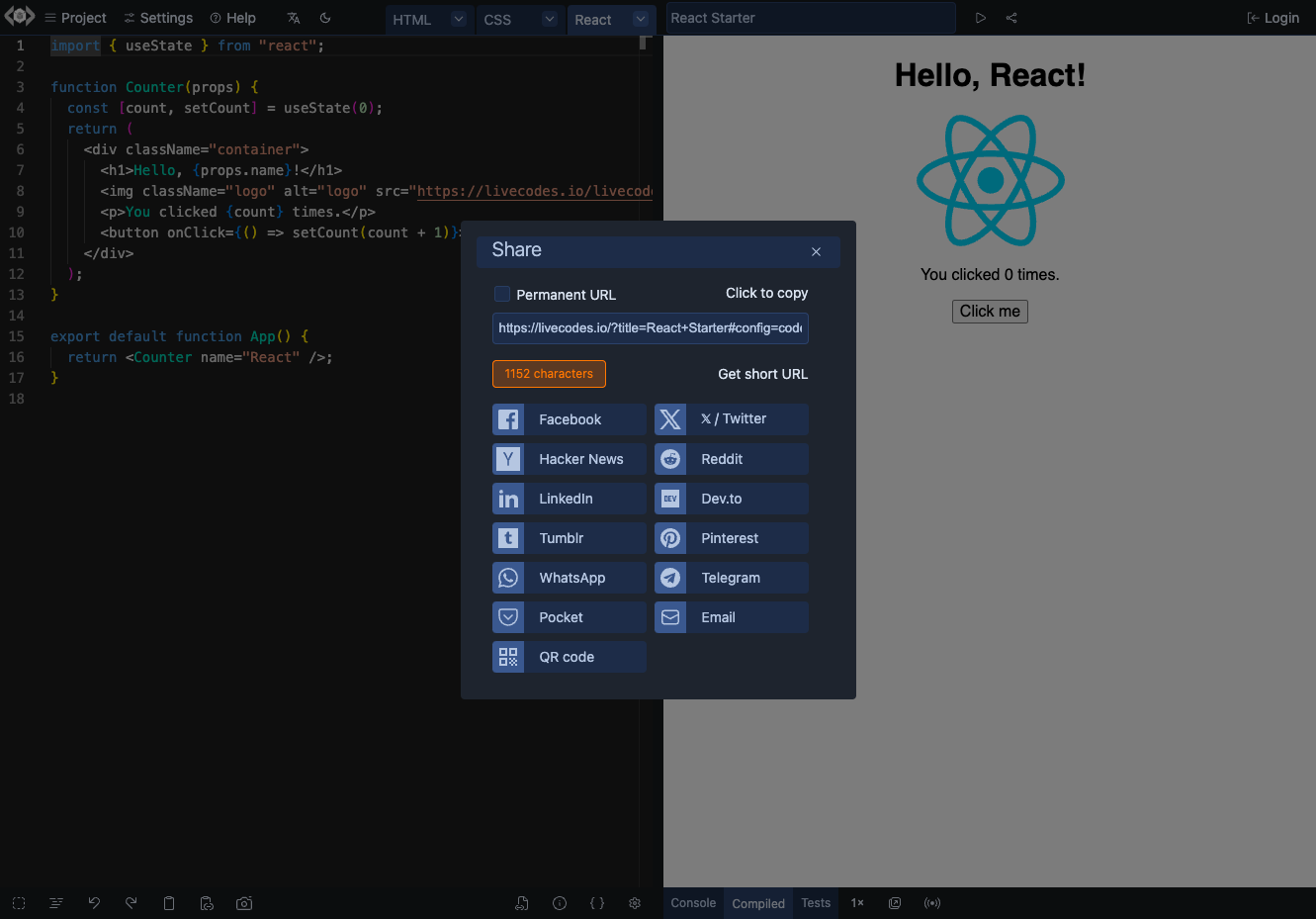
Task: Close the Share dialog
Action: (816, 251)
